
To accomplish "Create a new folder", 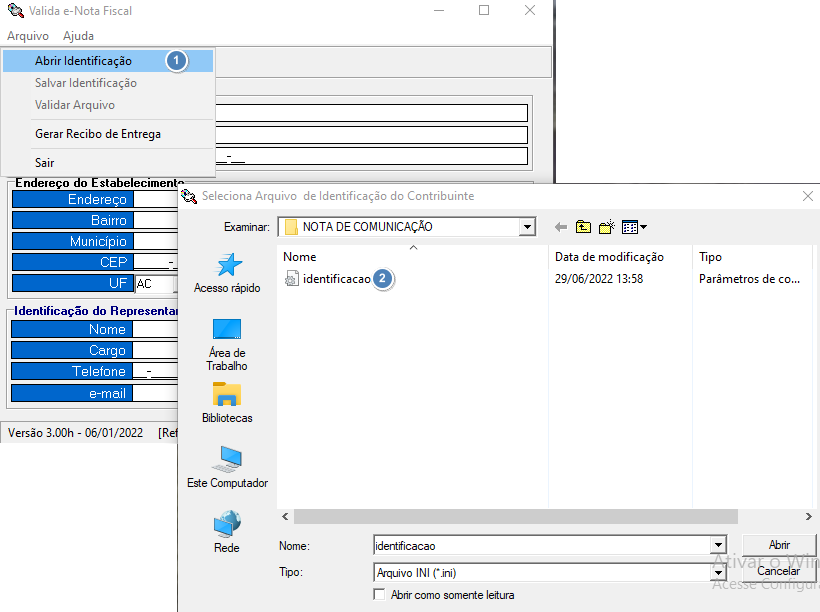I will [607, 227].
